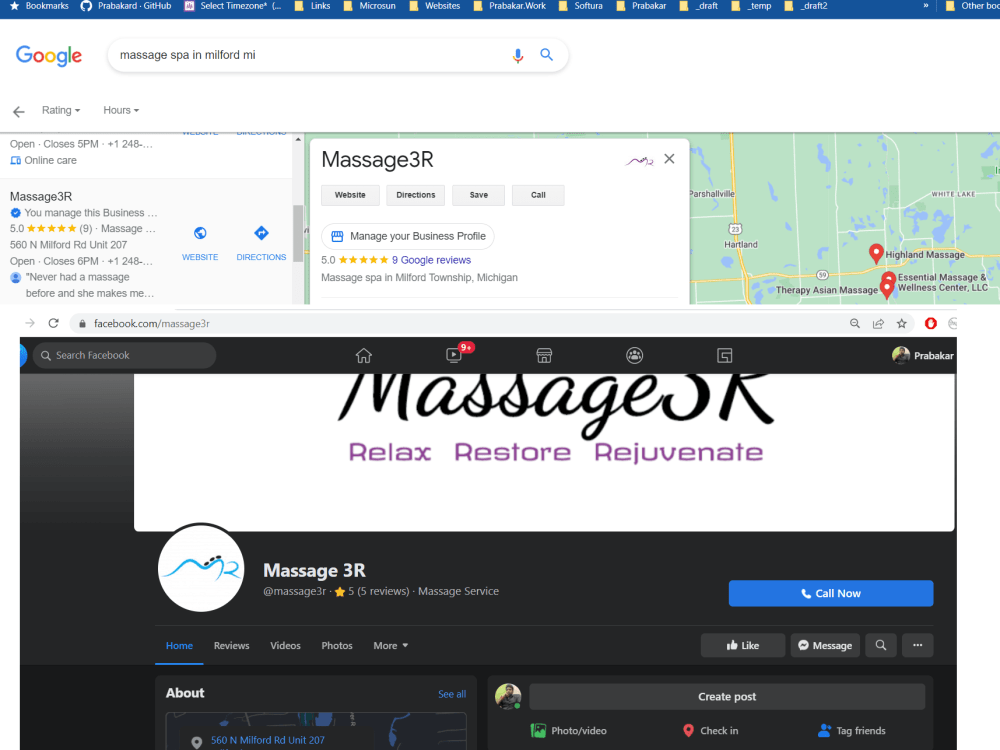This screenshot has width=1000, height=750.
Task: Open the Softura bookmark folder
Action: pos(580,6)
